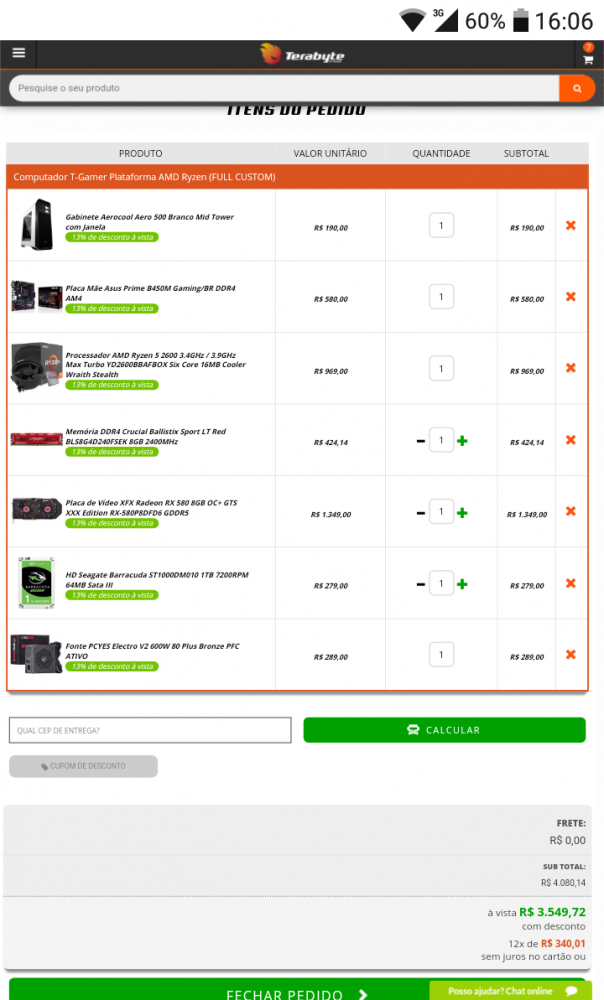Increase XFX Radeon RX 580 quantity
This screenshot has width=604, height=1000.
(462, 513)
